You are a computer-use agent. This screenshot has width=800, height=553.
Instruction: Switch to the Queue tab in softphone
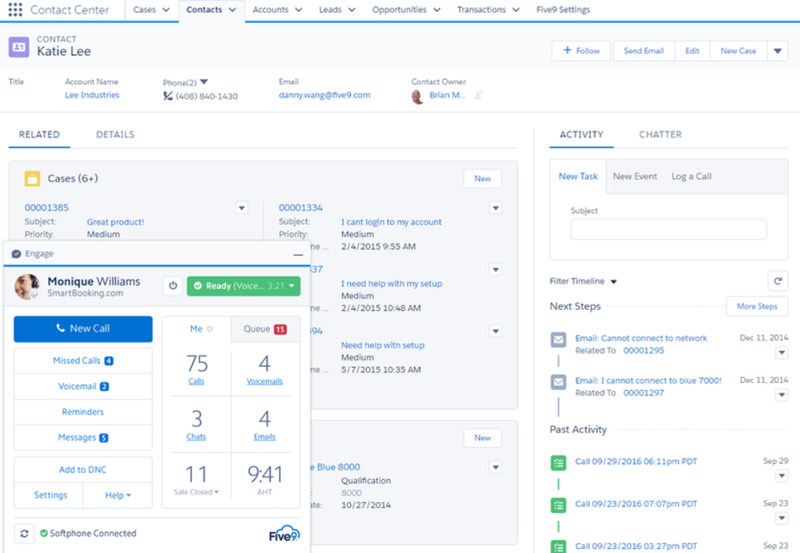pyautogui.click(x=265, y=329)
